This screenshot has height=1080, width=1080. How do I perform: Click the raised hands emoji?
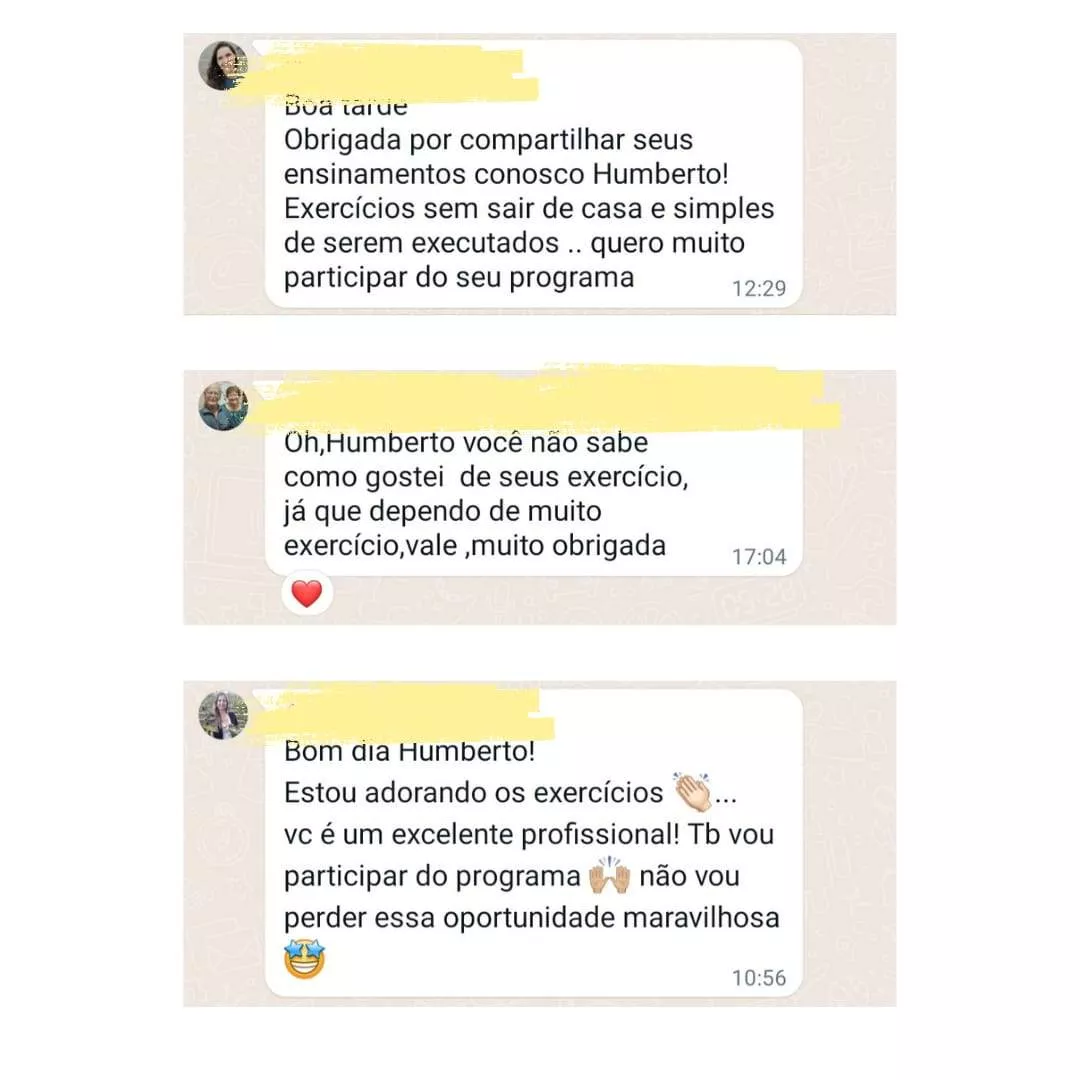click(x=610, y=876)
